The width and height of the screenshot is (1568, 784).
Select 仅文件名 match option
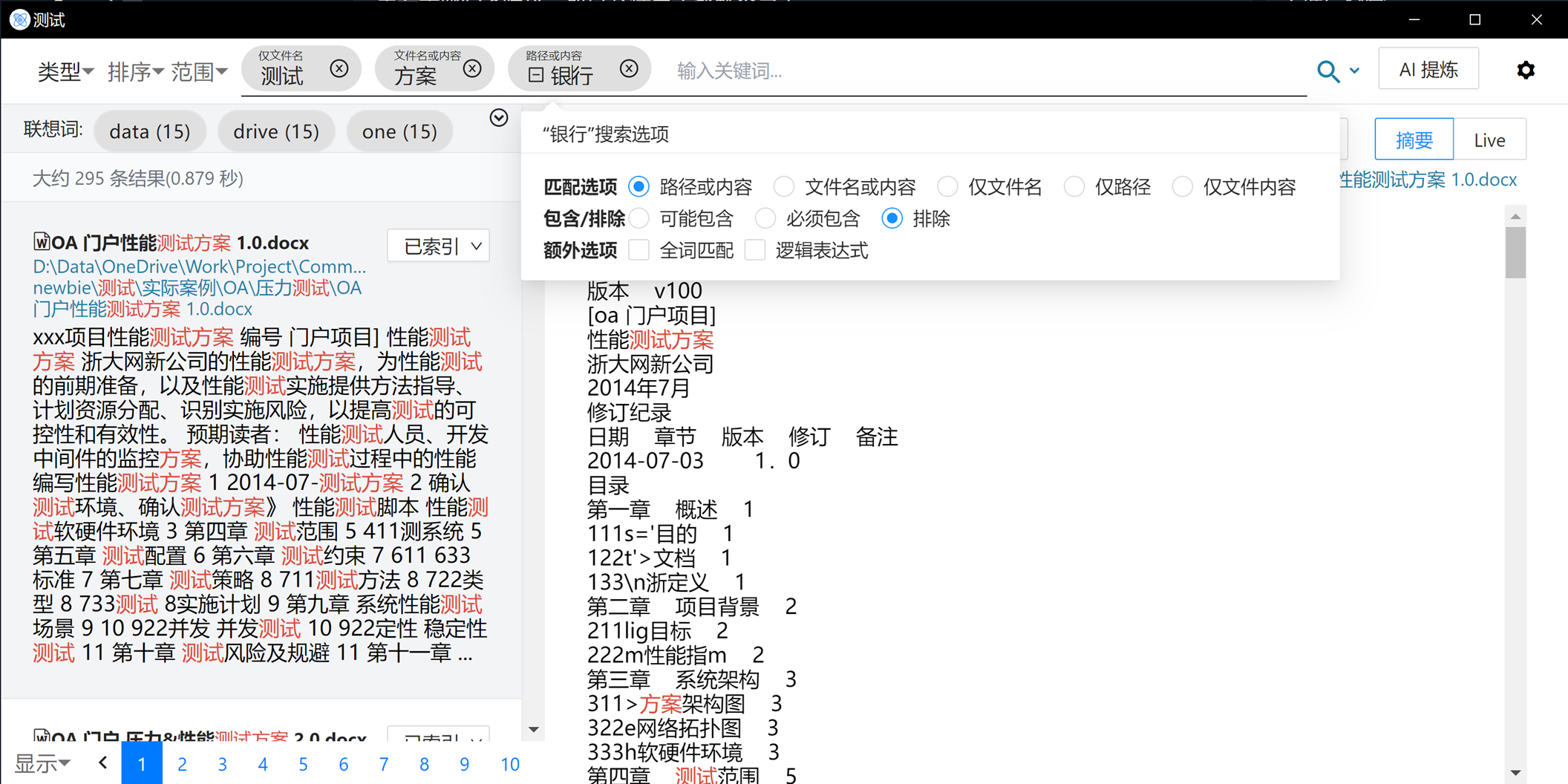point(948,187)
